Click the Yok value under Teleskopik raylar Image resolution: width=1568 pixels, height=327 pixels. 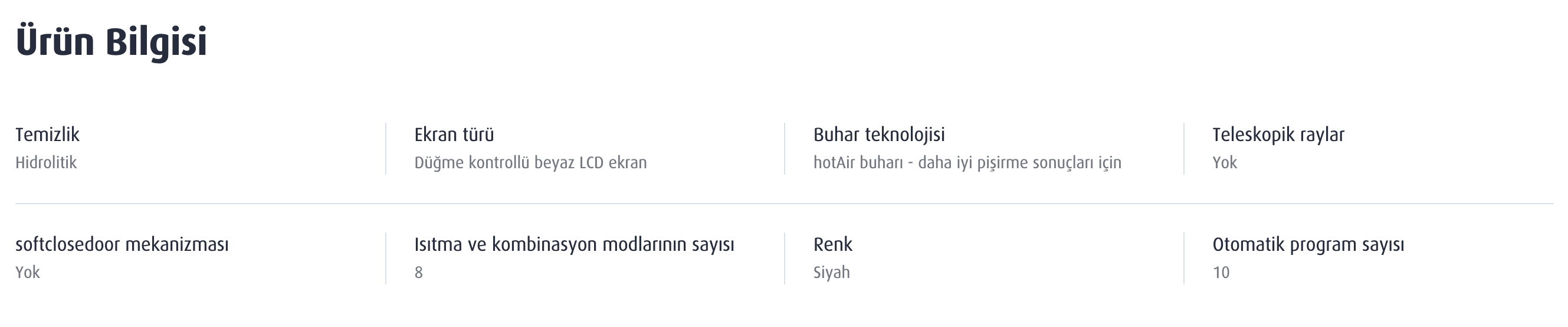1225,162
